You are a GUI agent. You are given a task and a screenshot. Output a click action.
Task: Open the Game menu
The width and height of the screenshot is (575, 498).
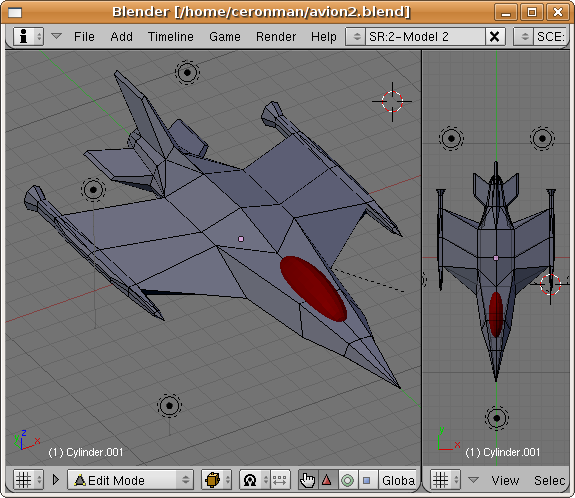(x=225, y=37)
